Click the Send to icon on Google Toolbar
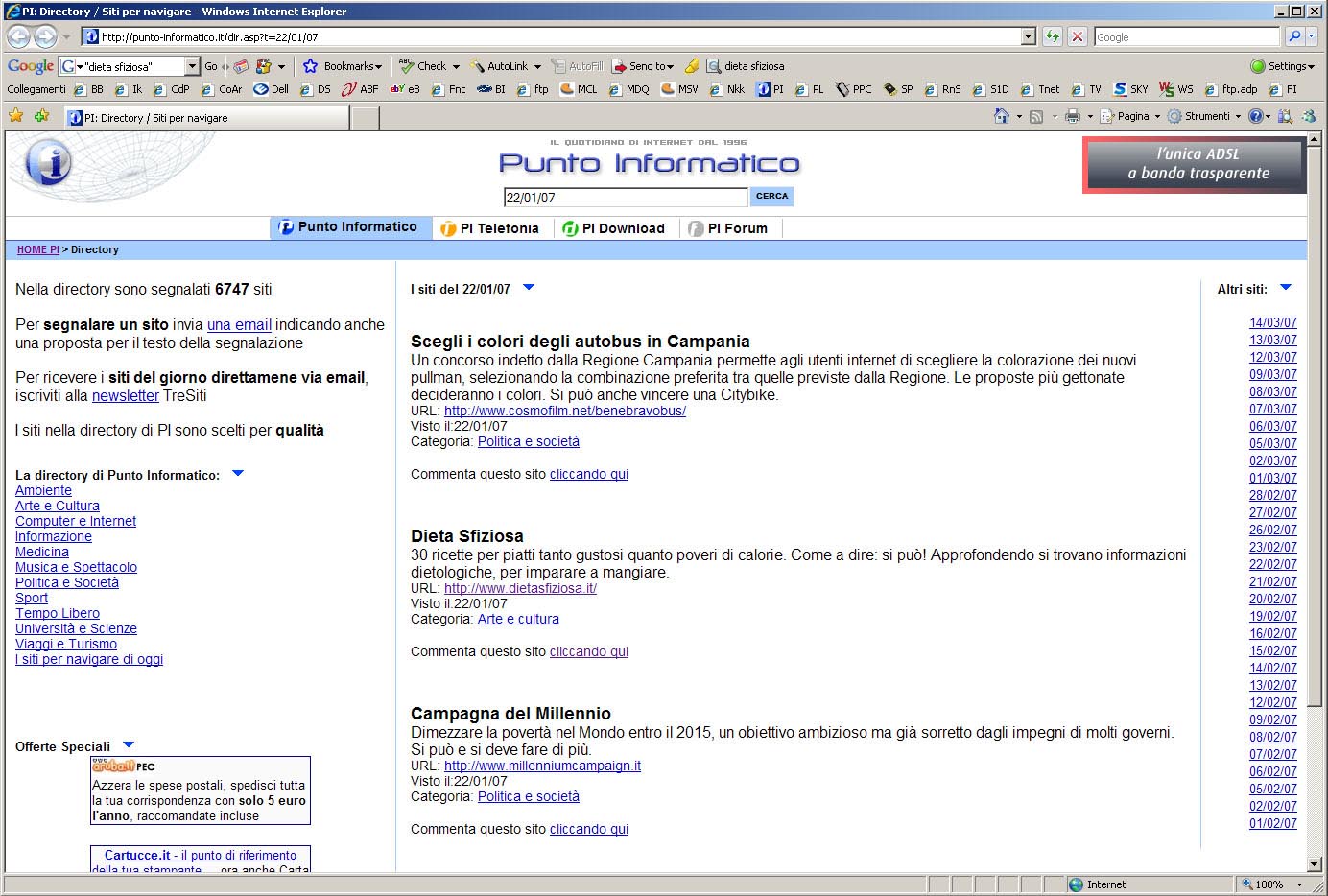This screenshot has width=1328, height=896. point(619,66)
